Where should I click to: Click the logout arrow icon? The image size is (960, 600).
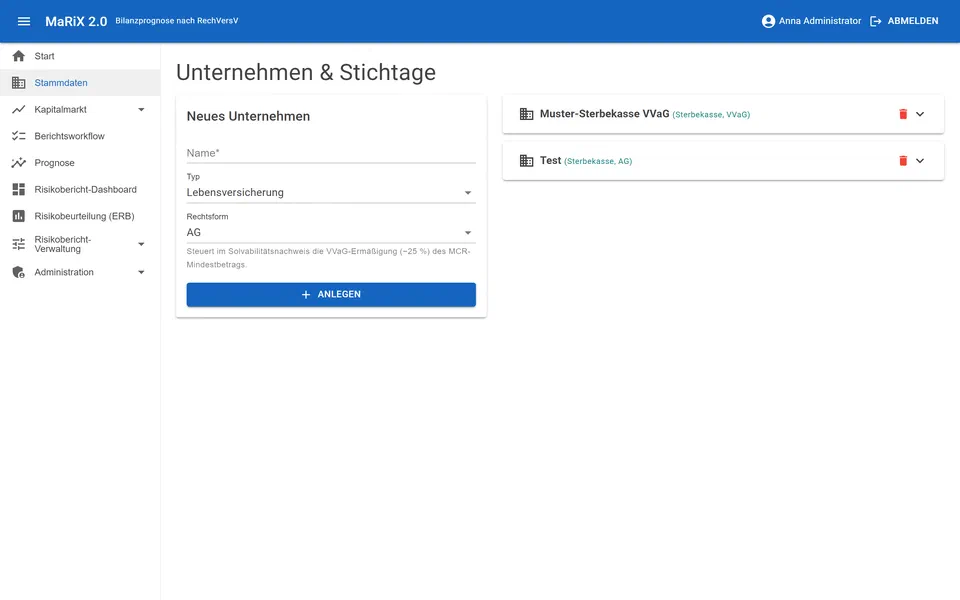coord(876,21)
